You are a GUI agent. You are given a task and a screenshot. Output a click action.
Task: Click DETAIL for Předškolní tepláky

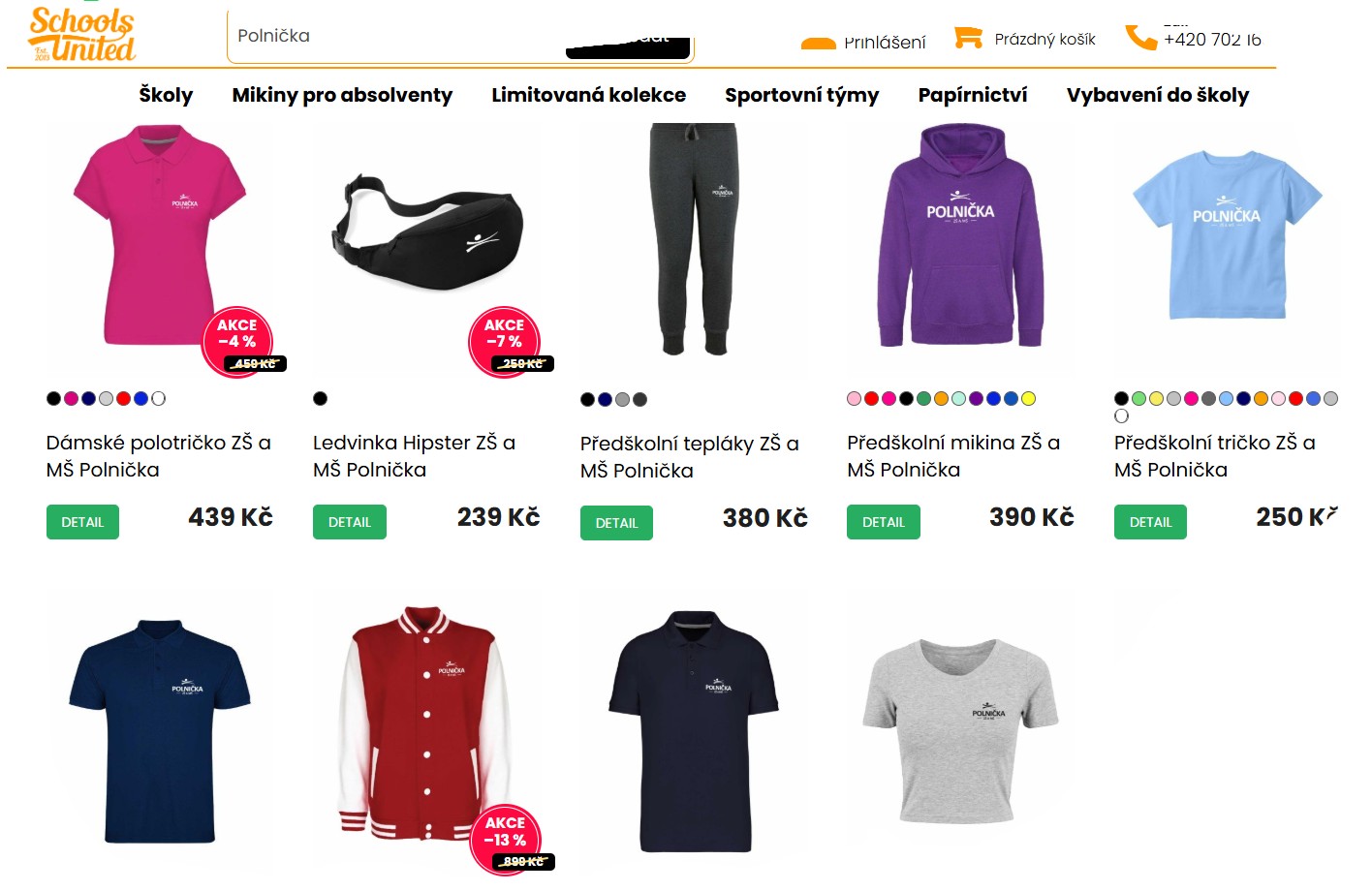tap(616, 523)
